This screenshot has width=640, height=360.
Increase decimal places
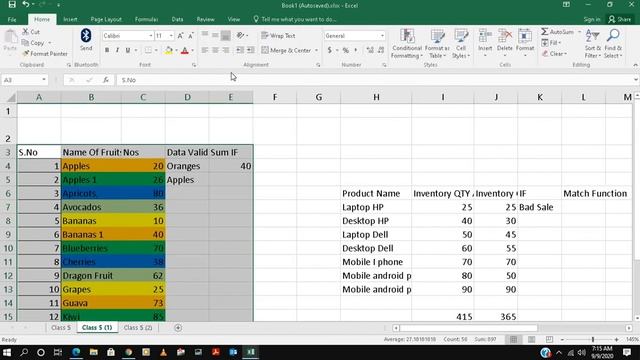tap(370, 50)
